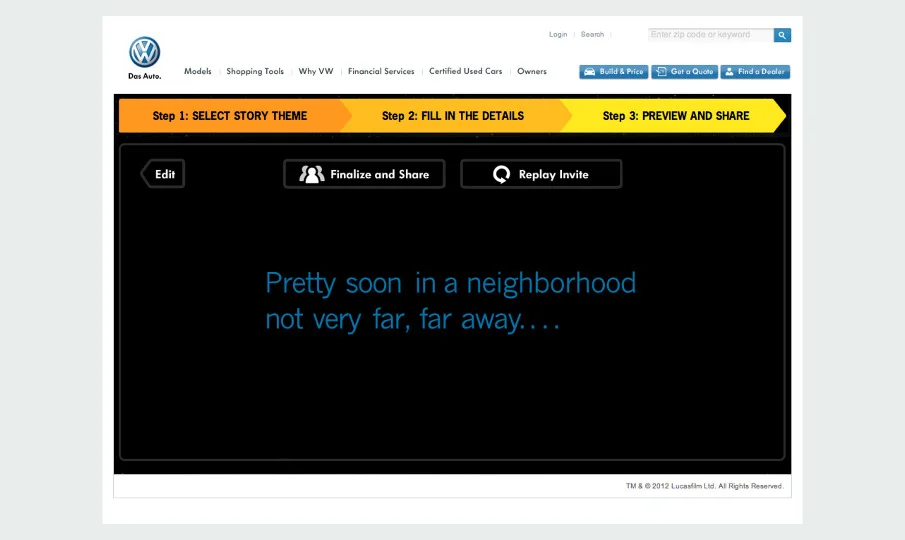Click the Get a Quote button

click(685, 72)
